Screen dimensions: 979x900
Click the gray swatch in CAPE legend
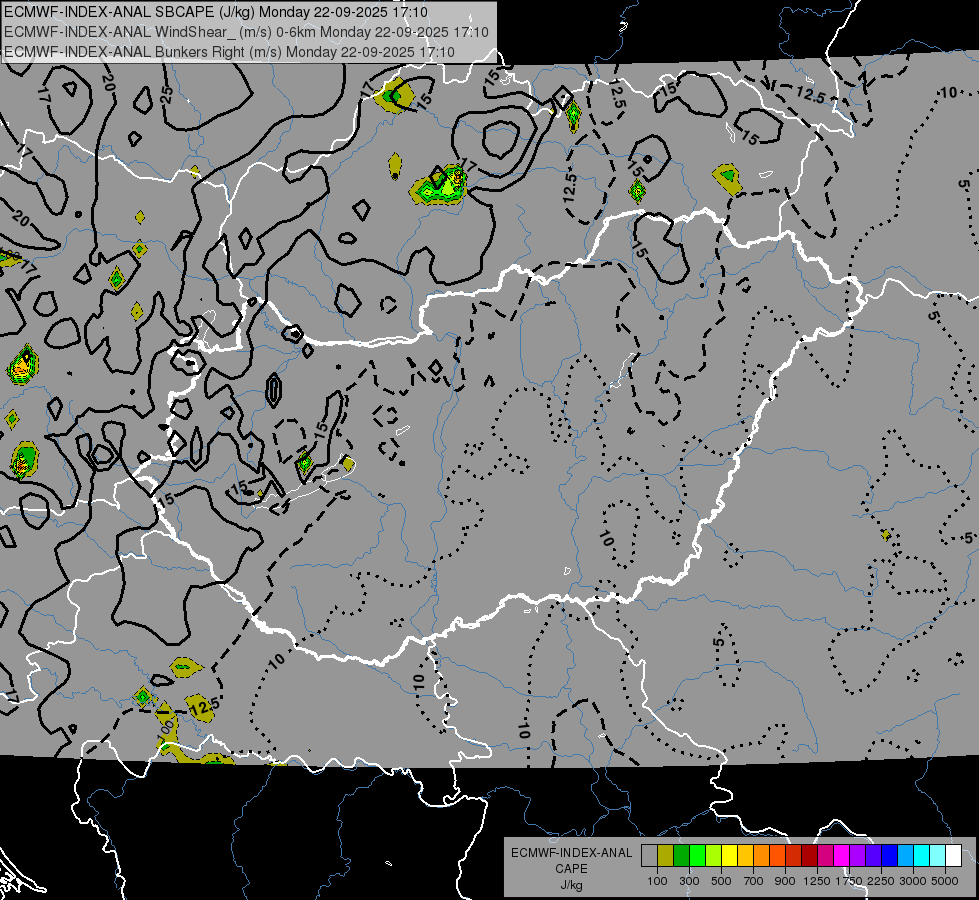coord(649,855)
